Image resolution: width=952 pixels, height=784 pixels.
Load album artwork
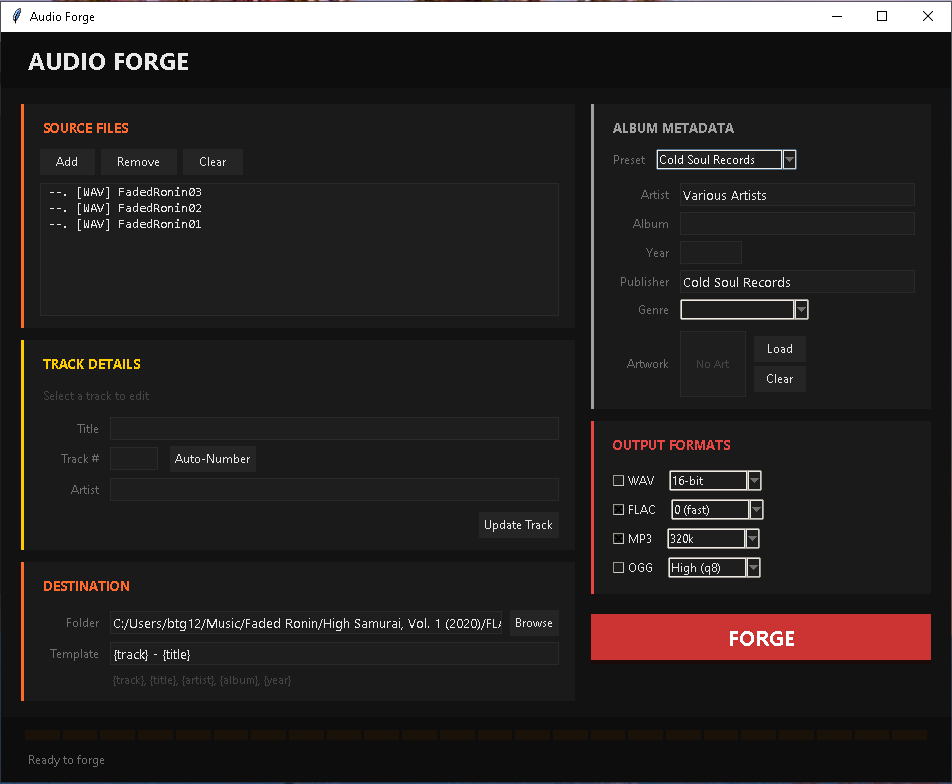click(779, 348)
